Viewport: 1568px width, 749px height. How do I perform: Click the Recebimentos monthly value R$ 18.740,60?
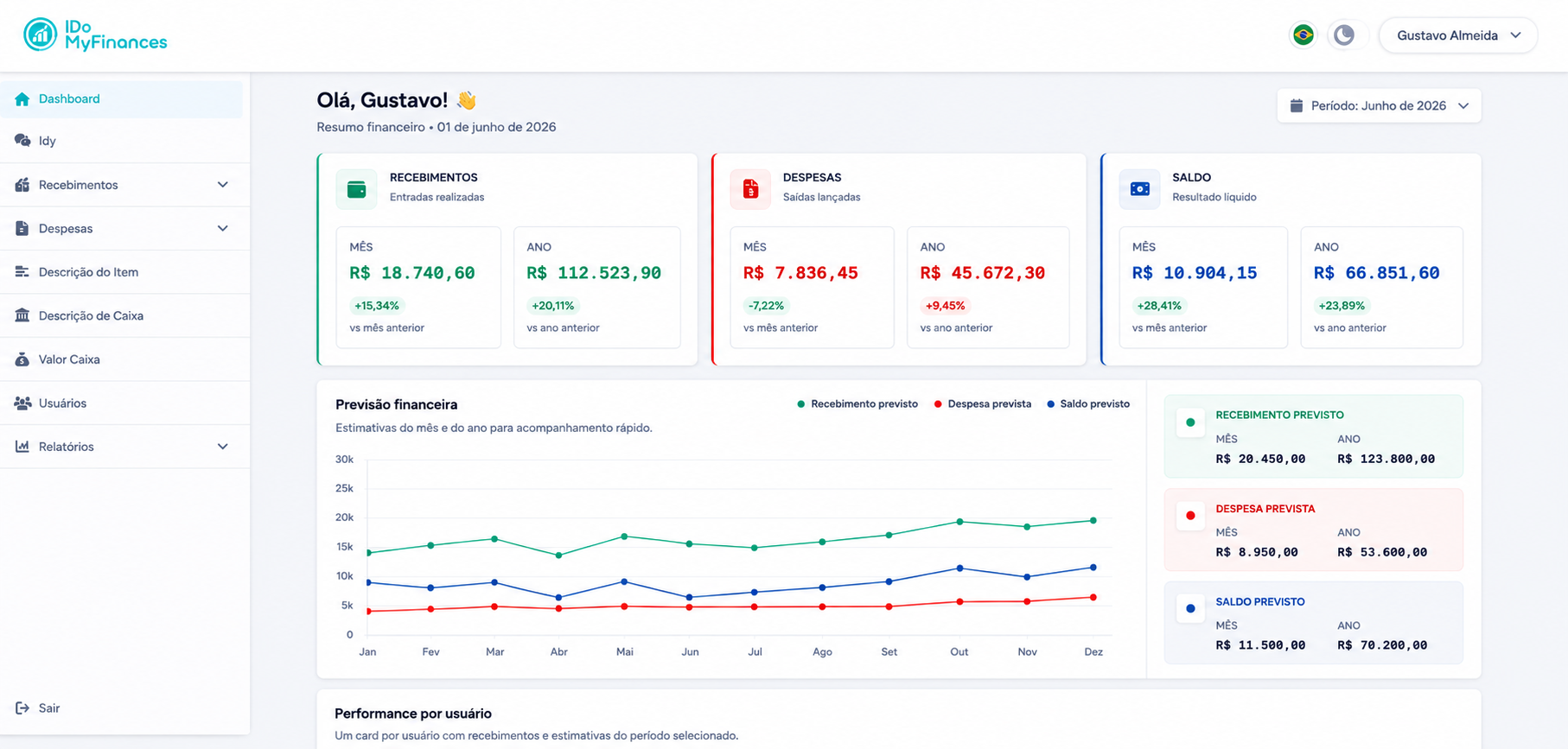(412, 273)
